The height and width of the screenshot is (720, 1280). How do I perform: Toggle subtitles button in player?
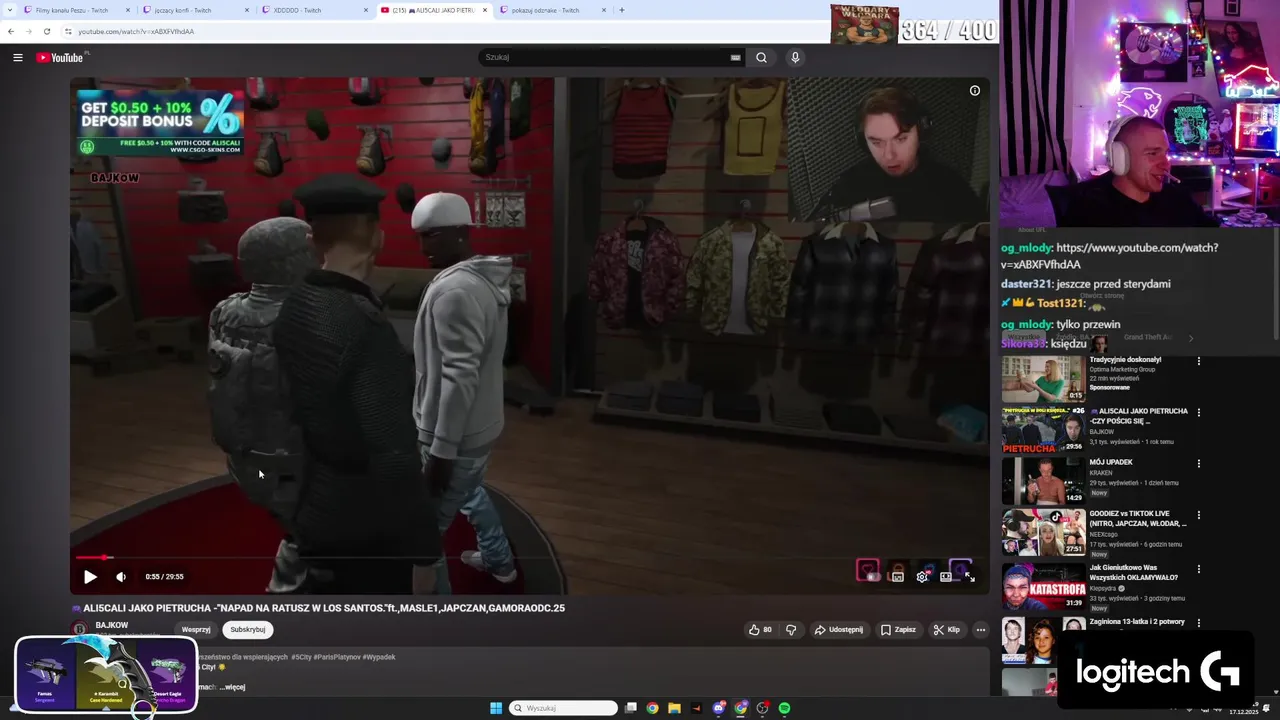point(898,577)
